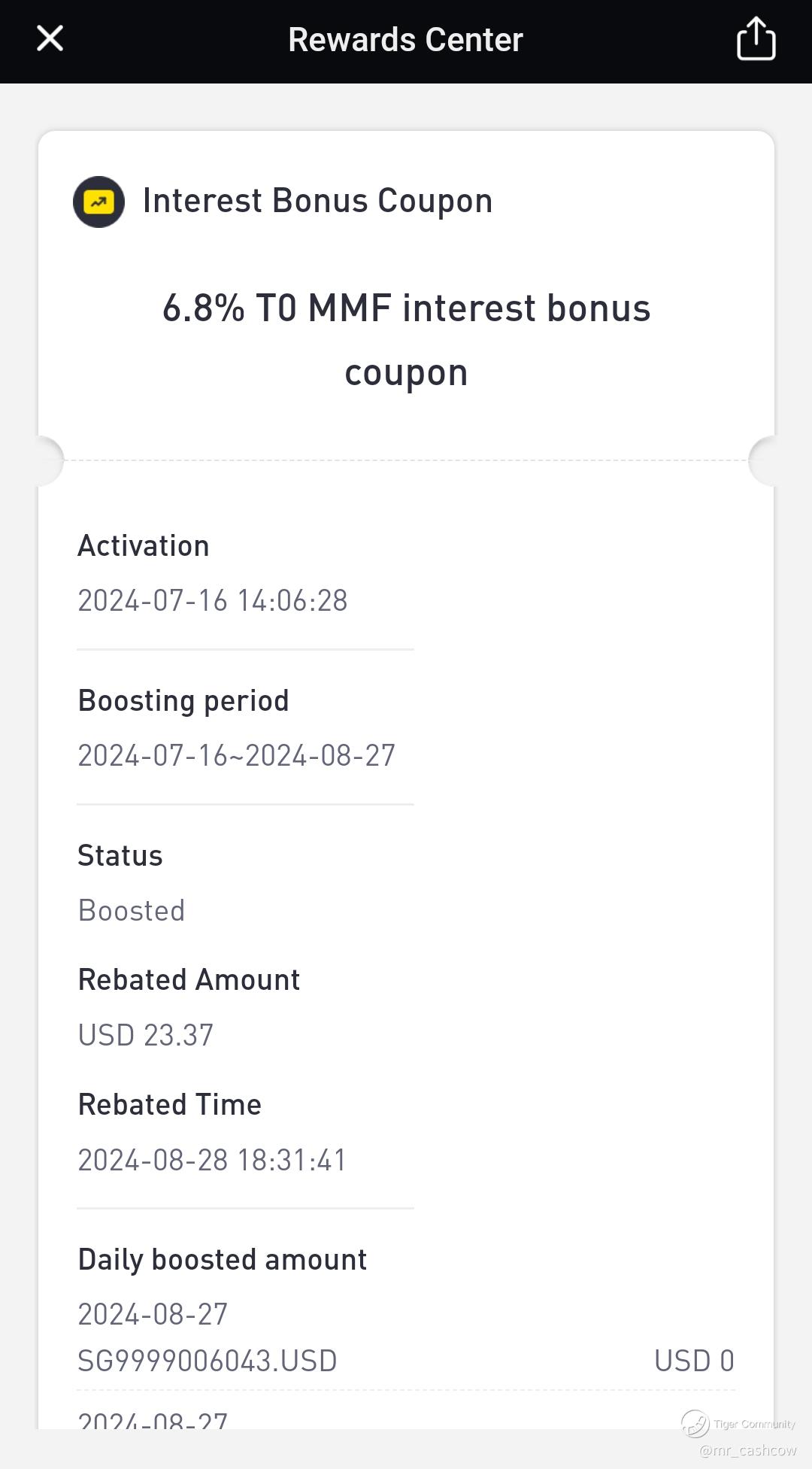The width and height of the screenshot is (812, 1469).
Task: Select the boosting period date range
Action: [x=236, y=756]
